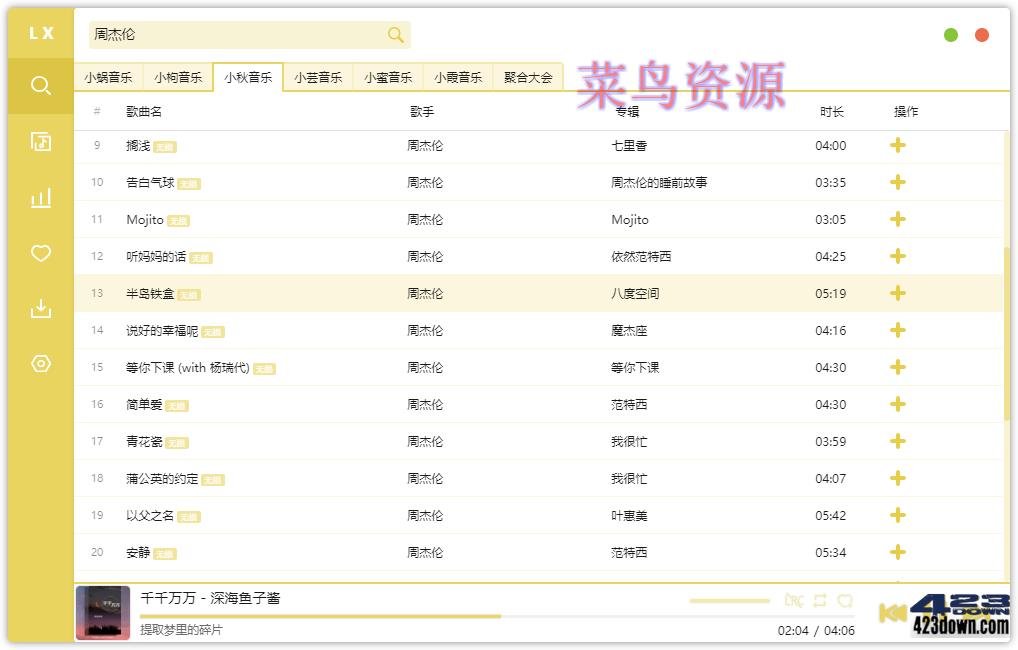The height and width of the screenshot is (650, 1018).
Task: Add 搁浅 using its plus icon
Action: 897,145
